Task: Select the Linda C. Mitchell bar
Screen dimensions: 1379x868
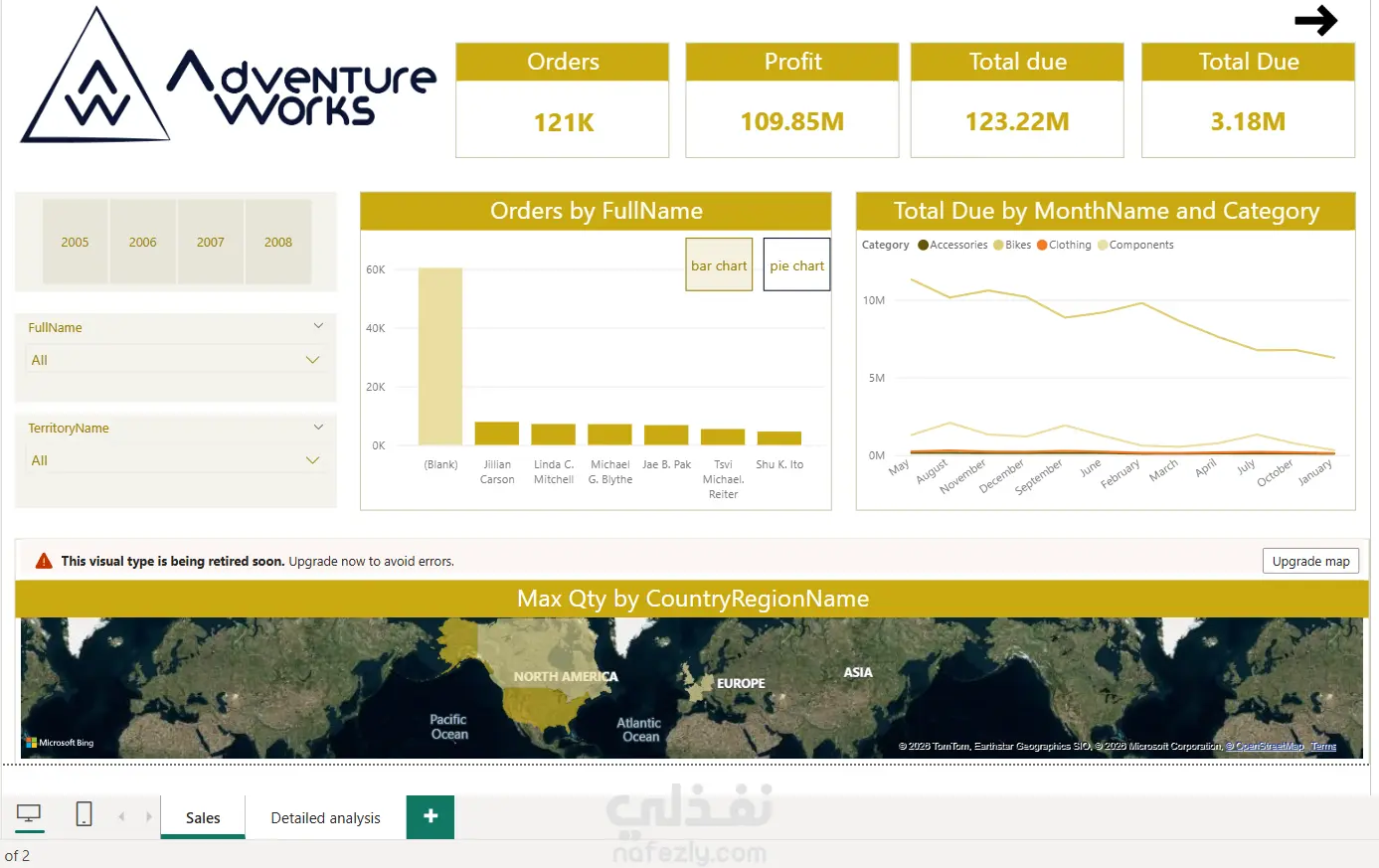Action: click(554, 434)
